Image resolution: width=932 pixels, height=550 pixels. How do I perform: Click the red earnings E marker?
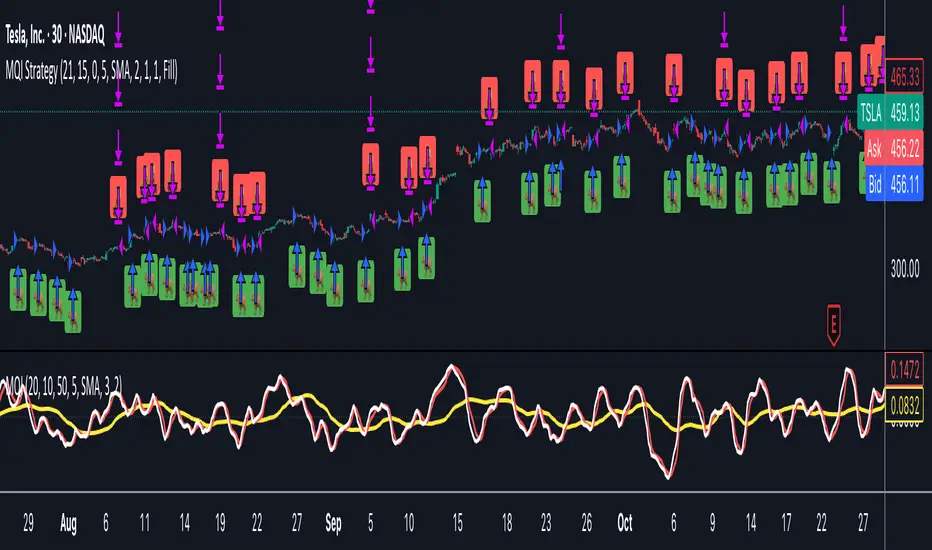pyautogui.click(x=833, y=326)
